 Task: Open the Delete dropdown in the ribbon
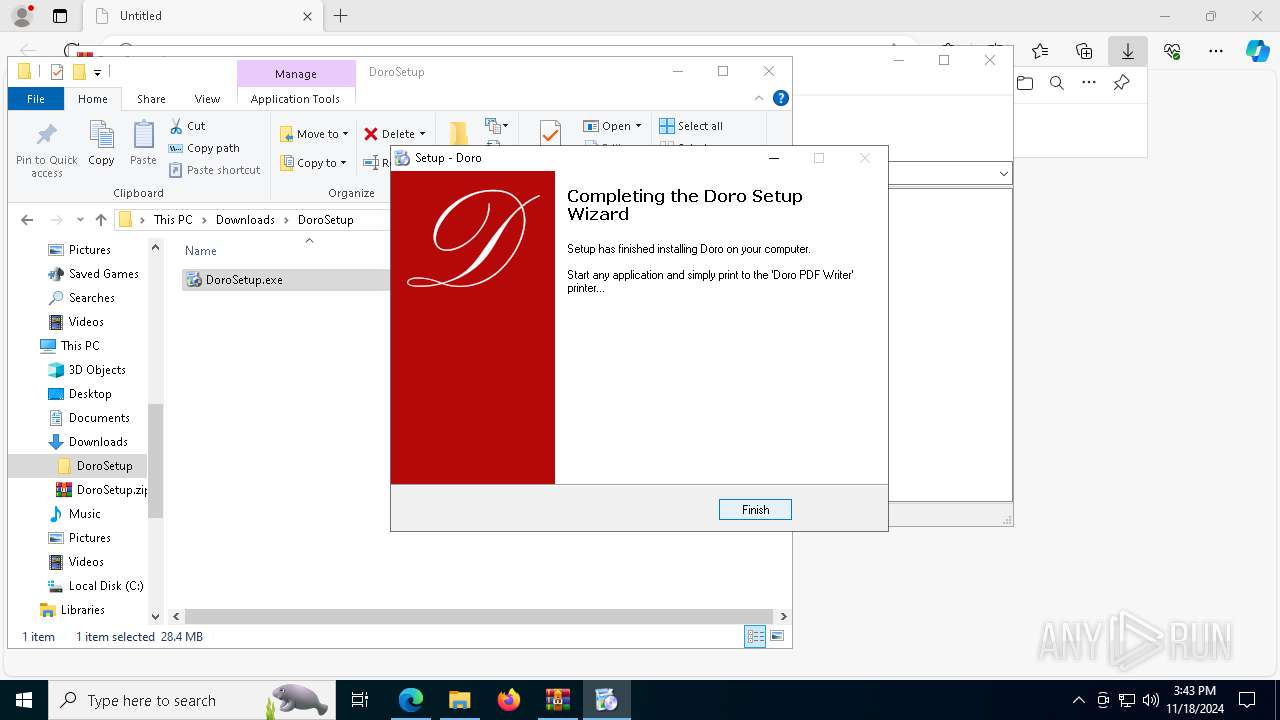click(394, 134)
